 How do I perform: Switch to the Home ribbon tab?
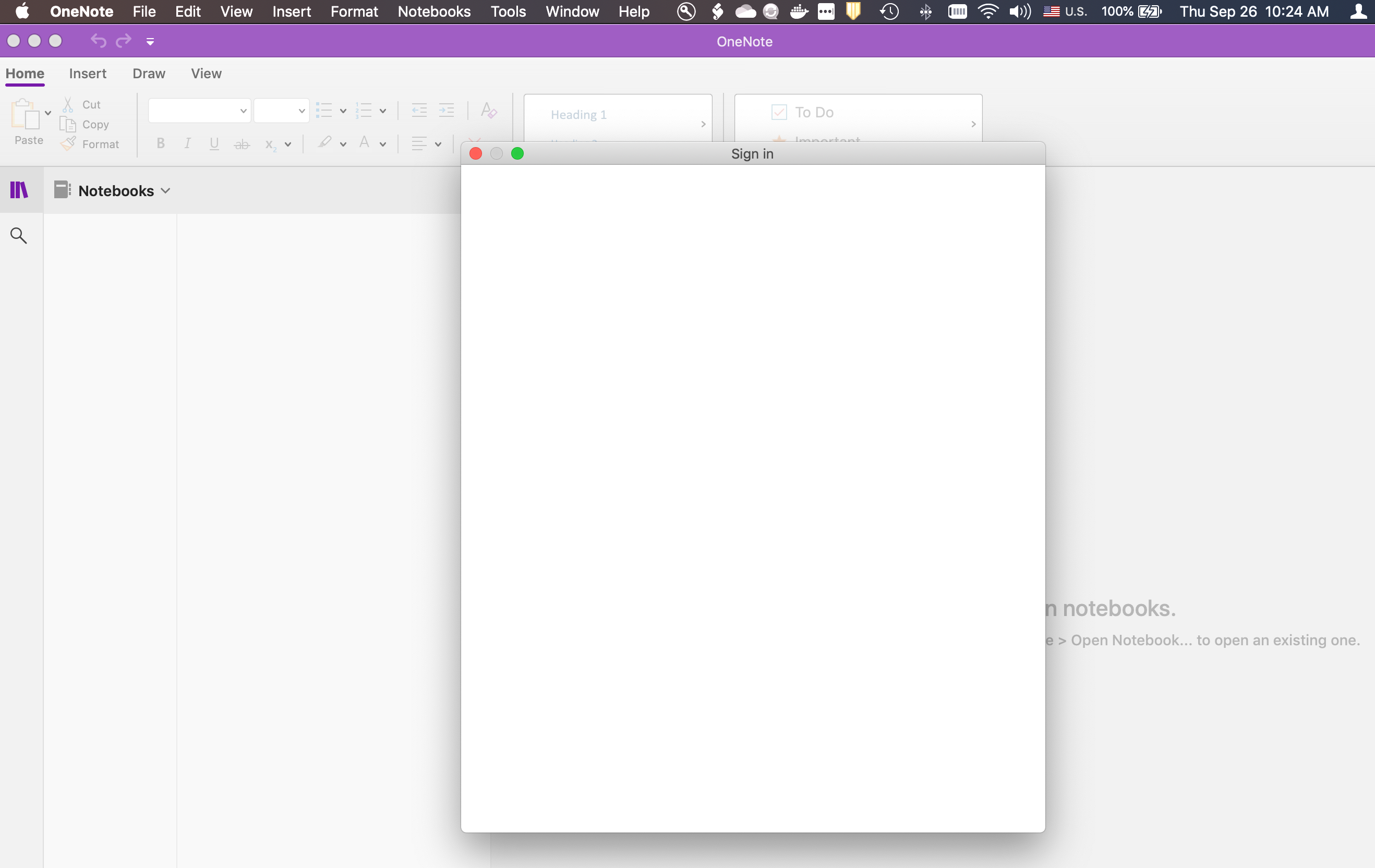pyautogui.click(x=25, y=74)
